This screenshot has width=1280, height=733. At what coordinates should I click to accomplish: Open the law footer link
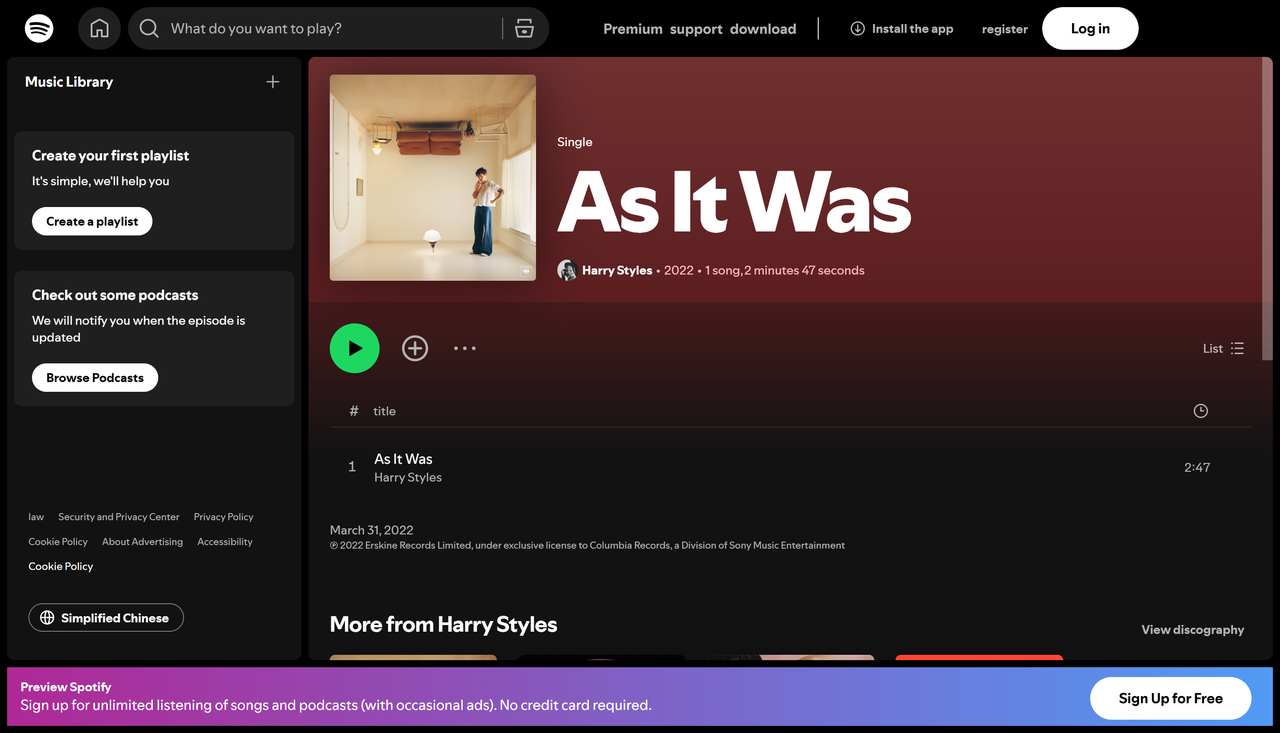[x=36, y=517]
